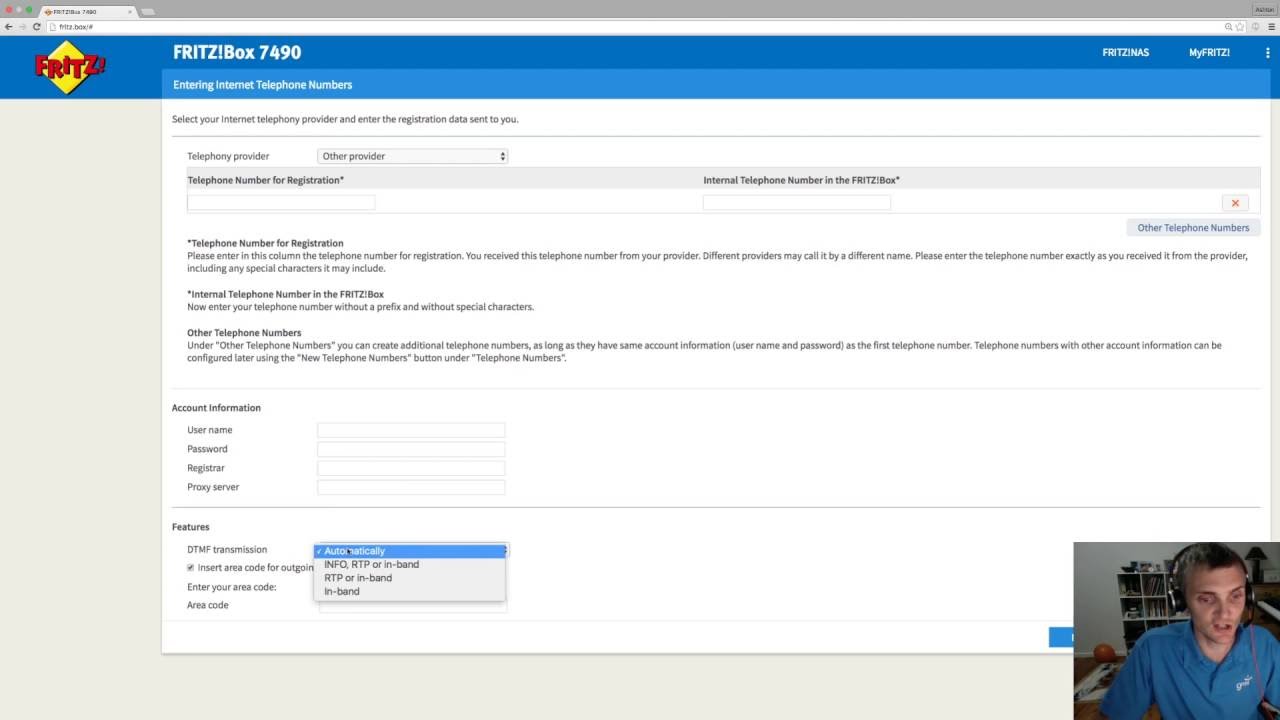The width and height of the screenshot is (1280, 720).
Task: Focus the Internal Telephone Number field
Action: click(796, 202)
